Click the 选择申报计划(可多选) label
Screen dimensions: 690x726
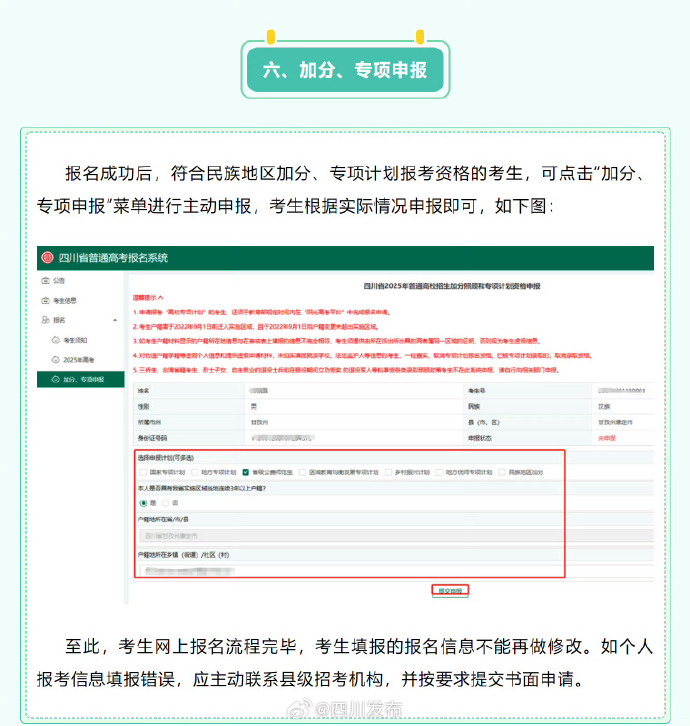pyautogui.click(x=165, y=458)
